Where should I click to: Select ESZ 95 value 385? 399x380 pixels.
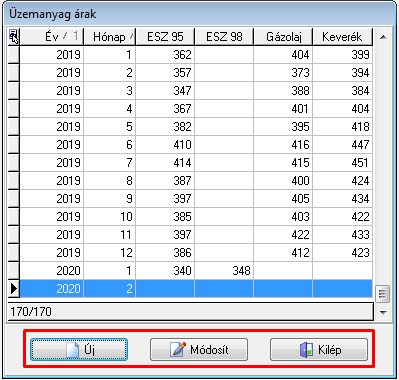click(165, 217)
